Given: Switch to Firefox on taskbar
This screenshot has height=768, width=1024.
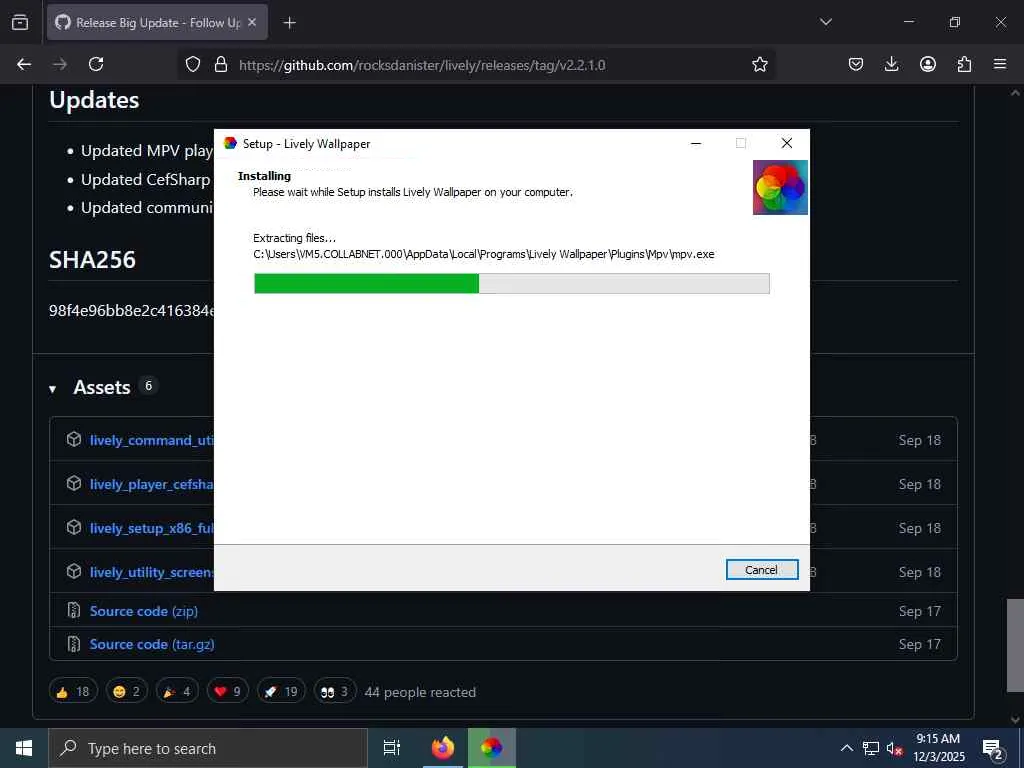Looking at the screenshot, I should [x=442, y=748].
